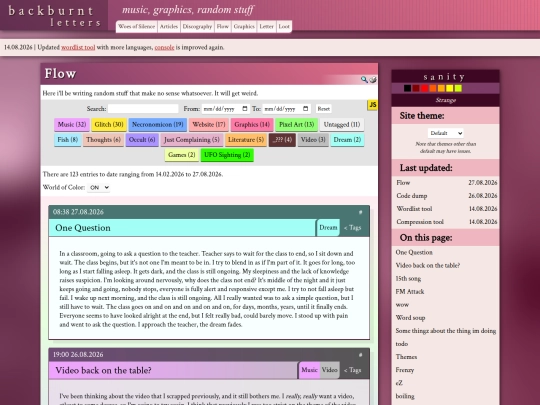Open the Site theme Default dropdown
The image size is (540, 405).
(x=446, y=133)
